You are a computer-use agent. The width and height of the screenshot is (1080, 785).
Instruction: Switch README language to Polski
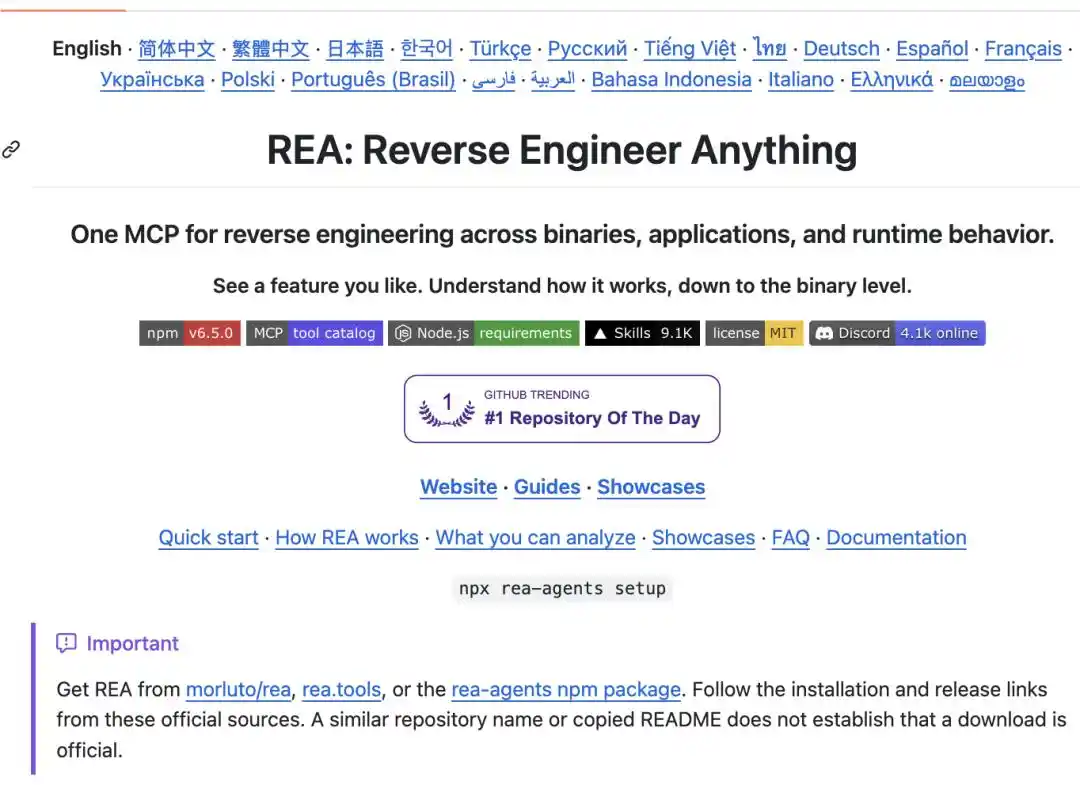(x=248, y=80)
